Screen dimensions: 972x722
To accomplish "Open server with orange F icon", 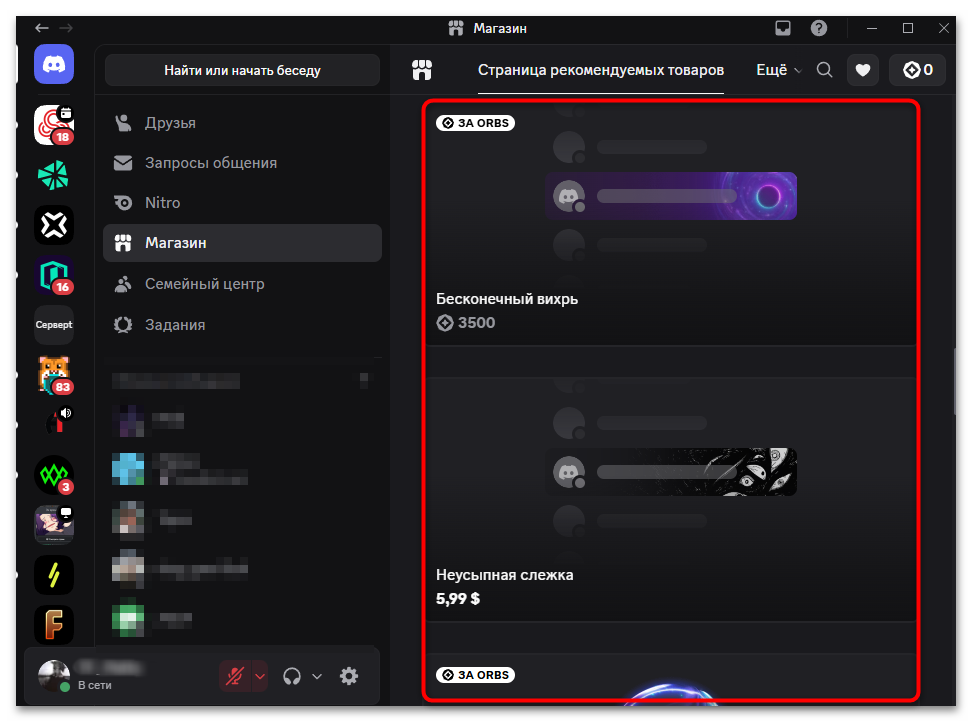I will [x=54, y=625].
